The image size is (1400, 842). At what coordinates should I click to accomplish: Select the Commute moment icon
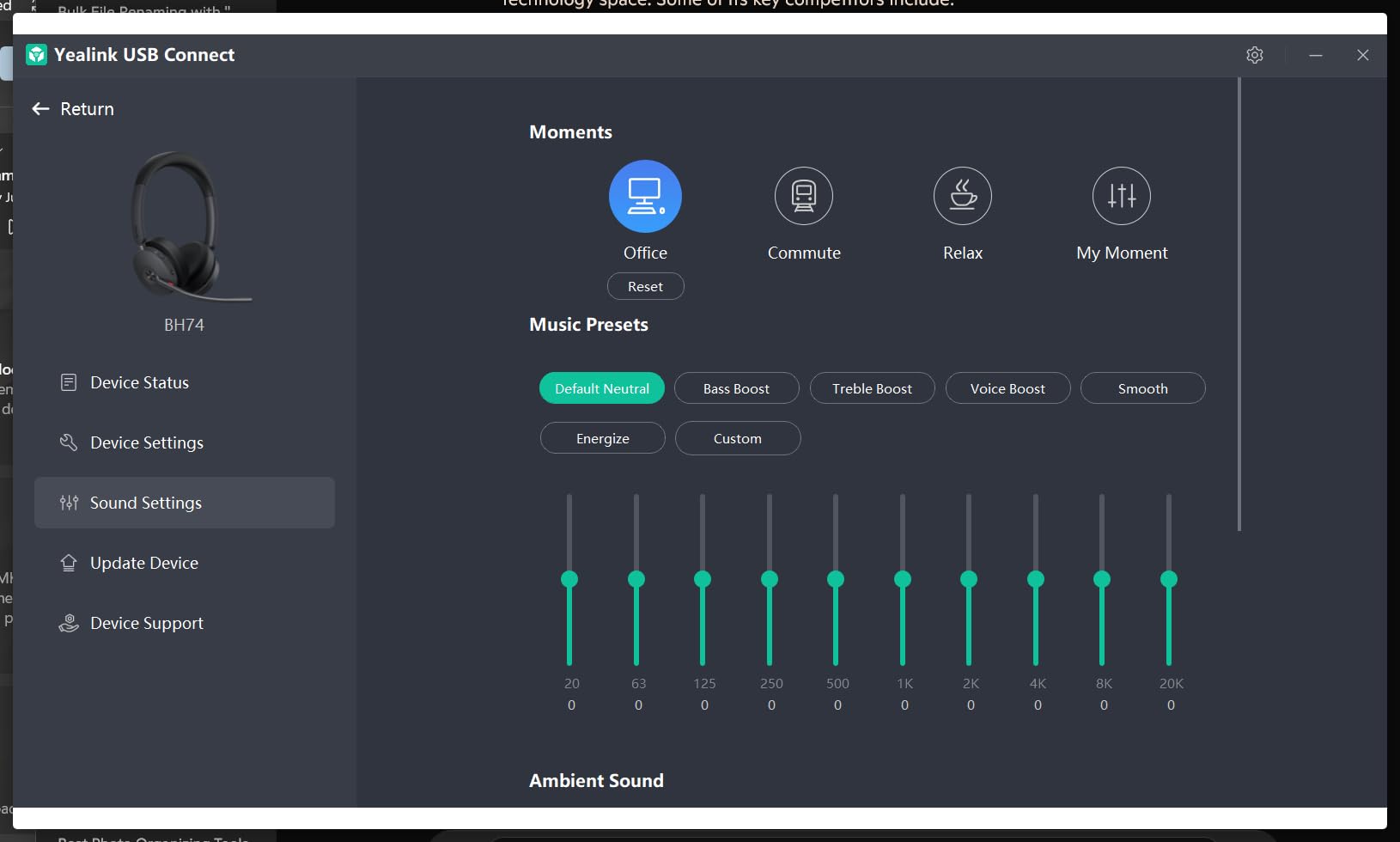[804, 196]
